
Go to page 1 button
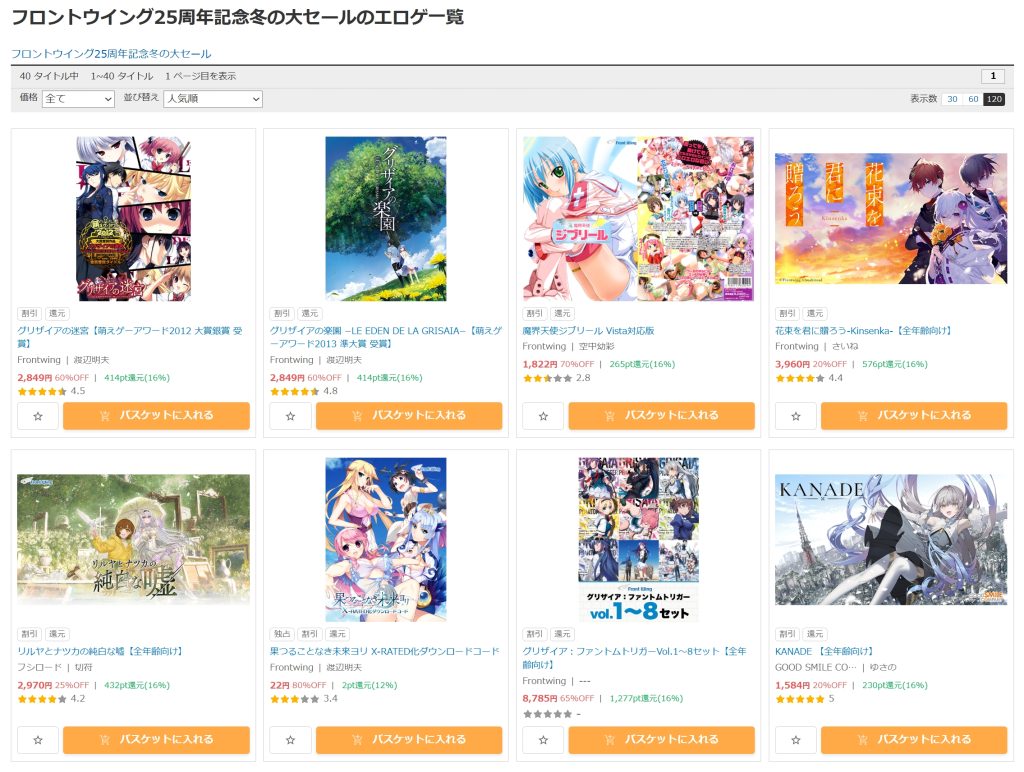point(993,76)
